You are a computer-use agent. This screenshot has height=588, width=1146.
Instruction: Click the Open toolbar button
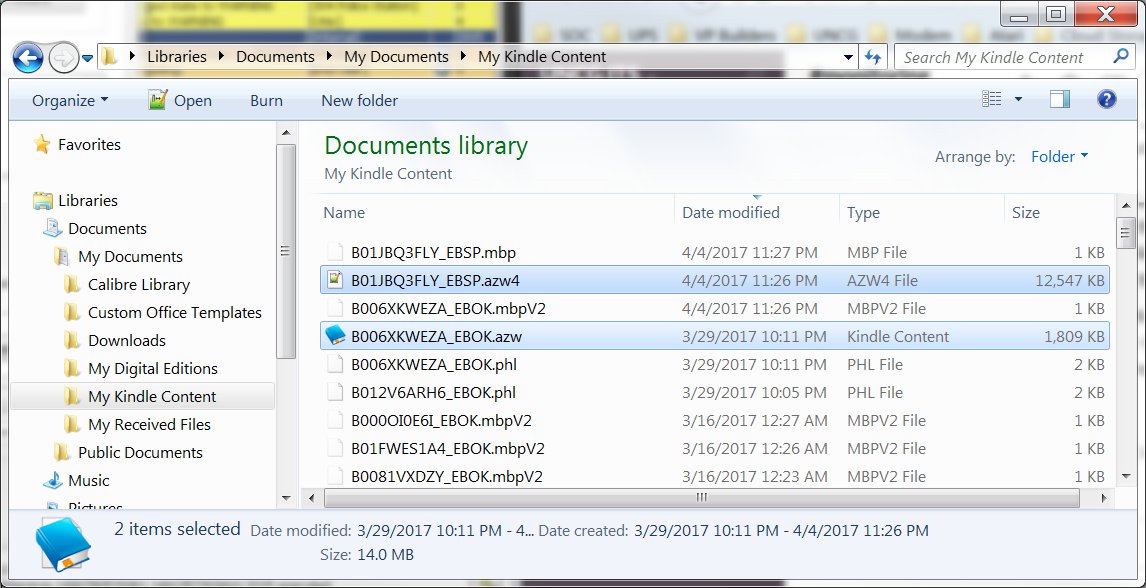(180, 101)
